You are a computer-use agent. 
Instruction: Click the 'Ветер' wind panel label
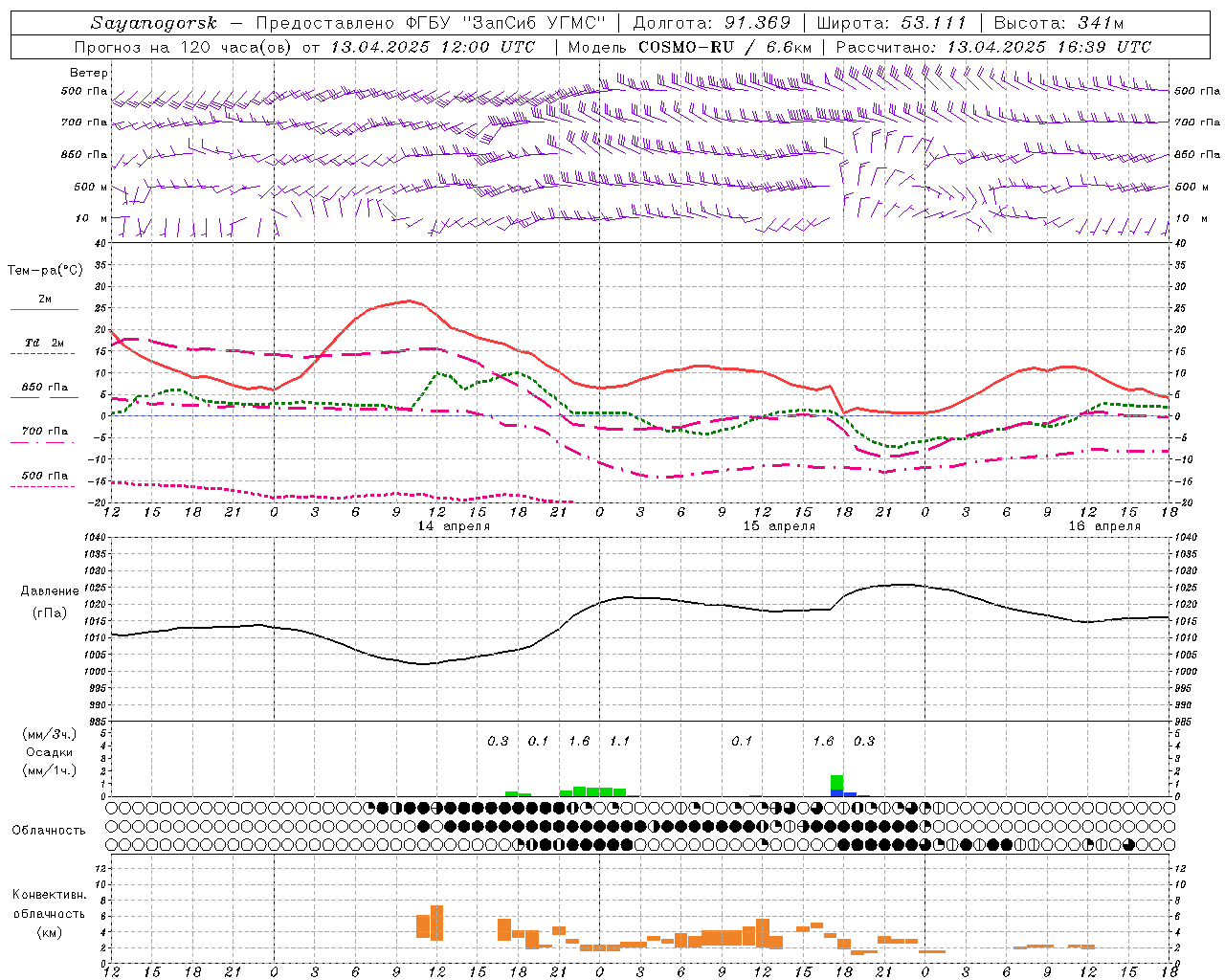click(89, 73)
